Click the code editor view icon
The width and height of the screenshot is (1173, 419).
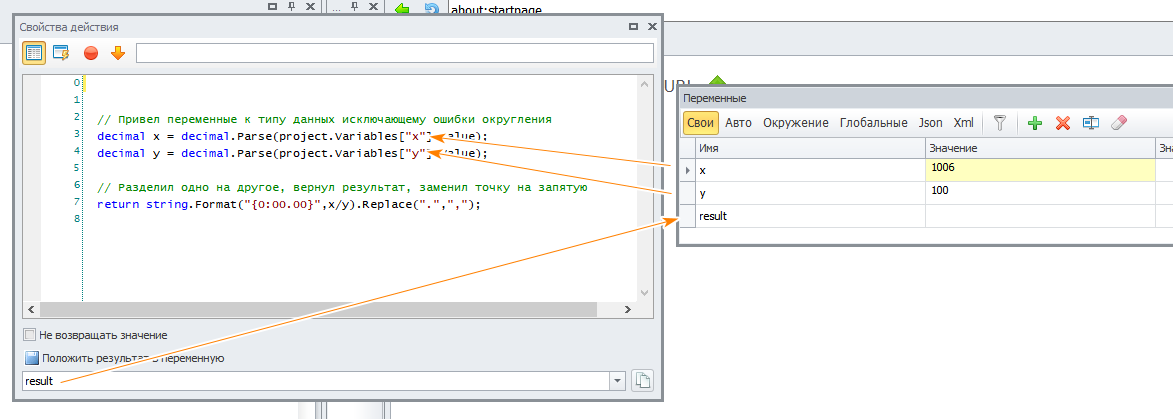[34, 53]
